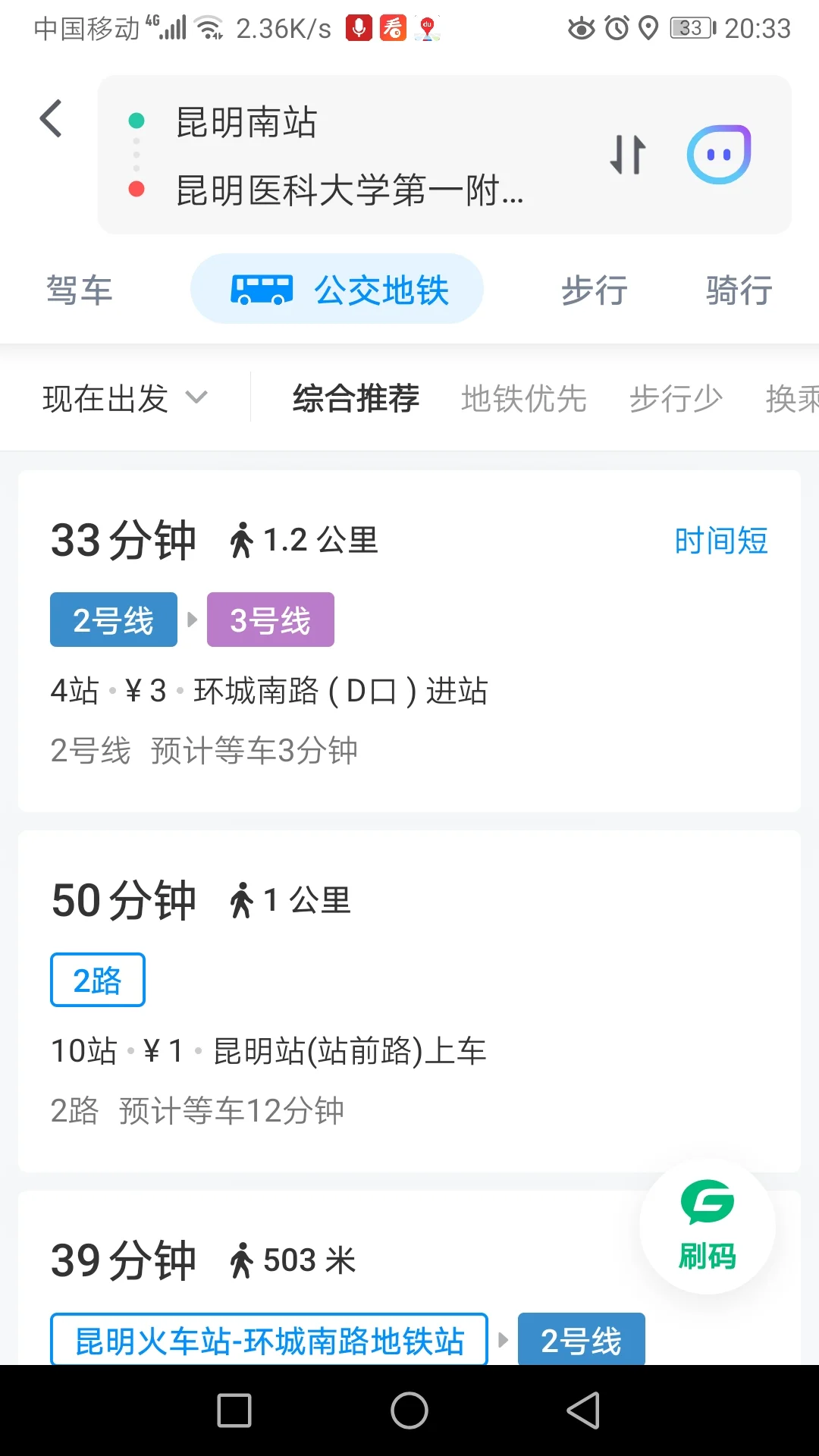Tap the 时间短 label on fastest route
The width and height of the screenshot is (819, 1456).
(x=721, y=540)
